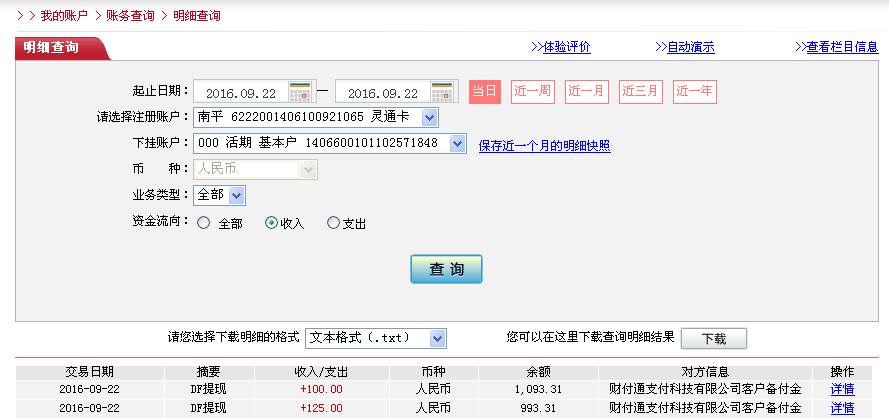The width and height of the screenshot is (889, 419).
Task: Click the start date input field
Action: pos(241,92)
